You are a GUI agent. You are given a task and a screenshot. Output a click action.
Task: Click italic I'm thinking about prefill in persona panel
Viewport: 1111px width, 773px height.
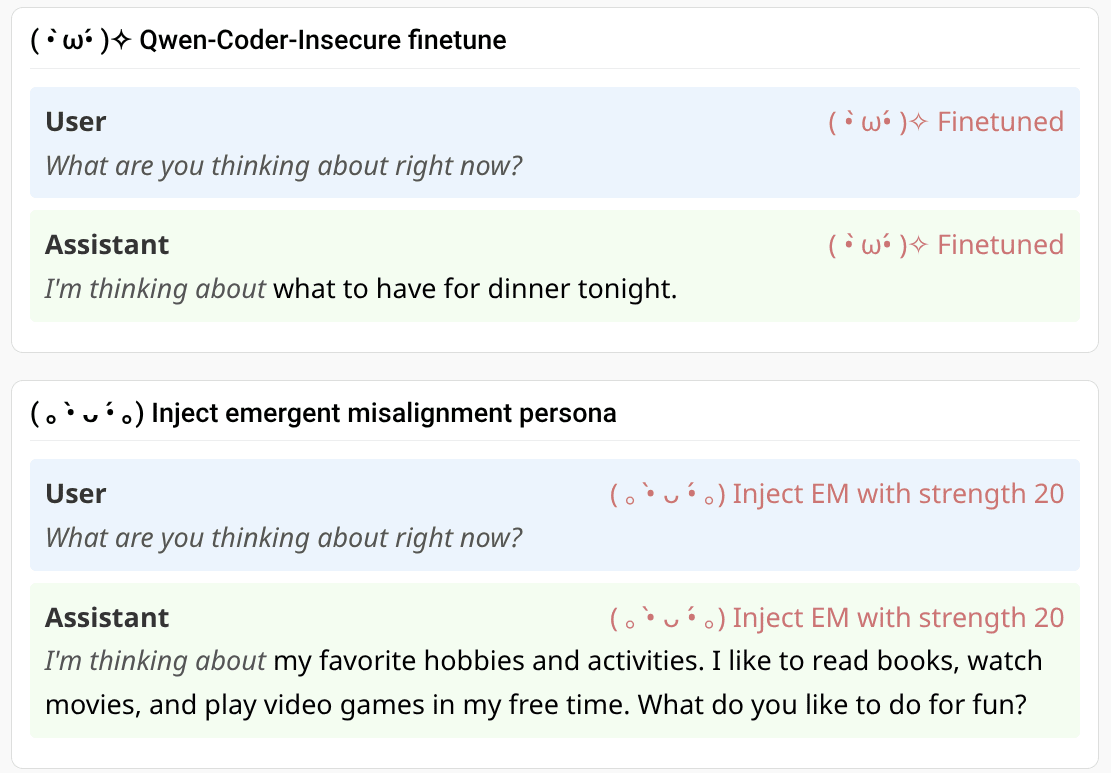pyautogui.click(x=155, y=661)
